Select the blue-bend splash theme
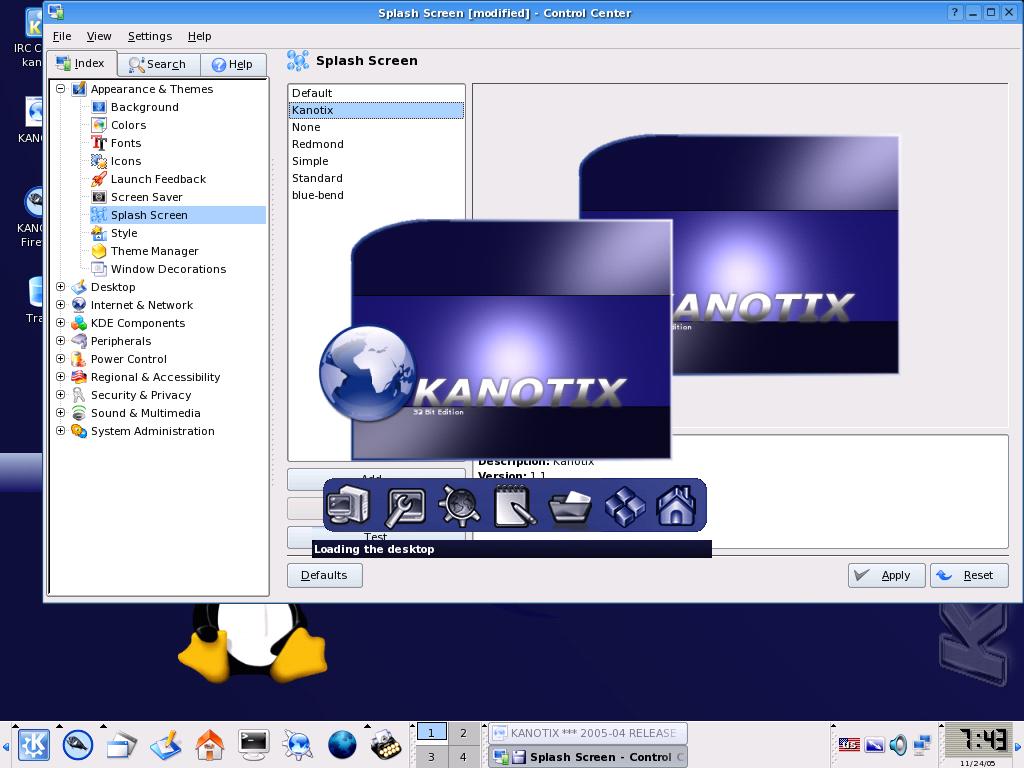Screen dimensions: 1024x768 pyautogui.click(x=376, y=195)
